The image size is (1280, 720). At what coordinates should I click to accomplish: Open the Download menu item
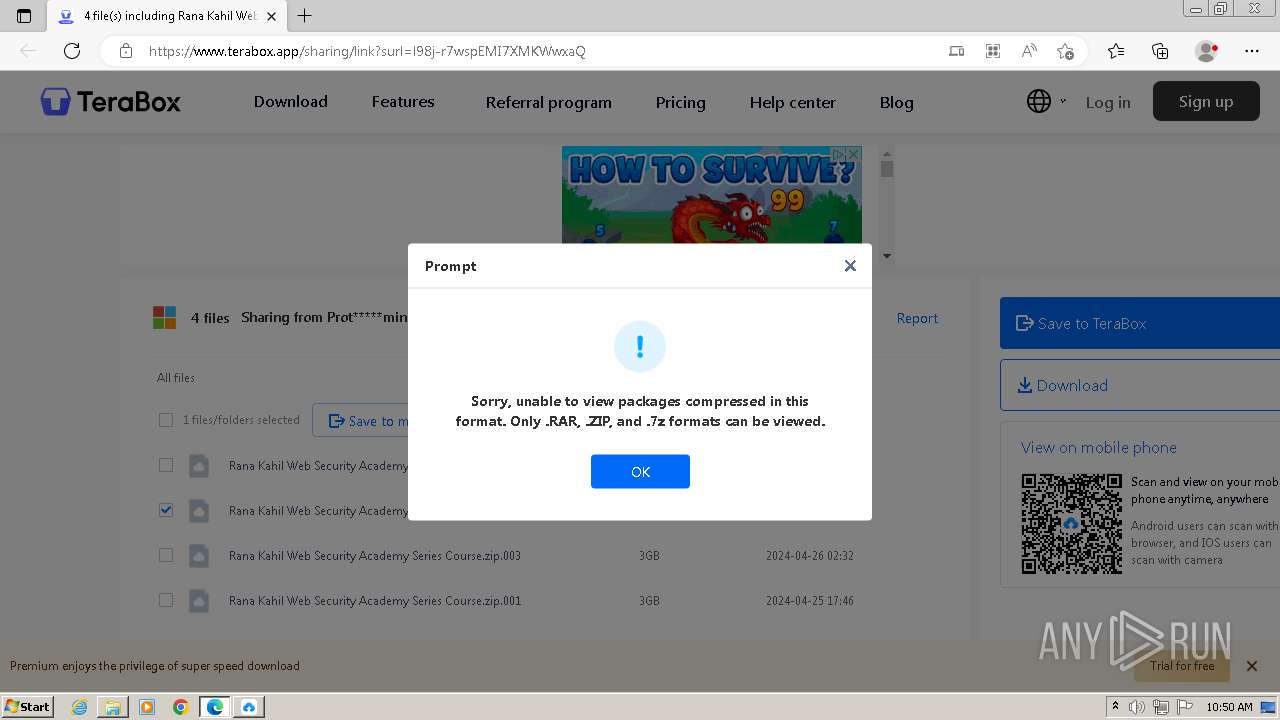291,102
